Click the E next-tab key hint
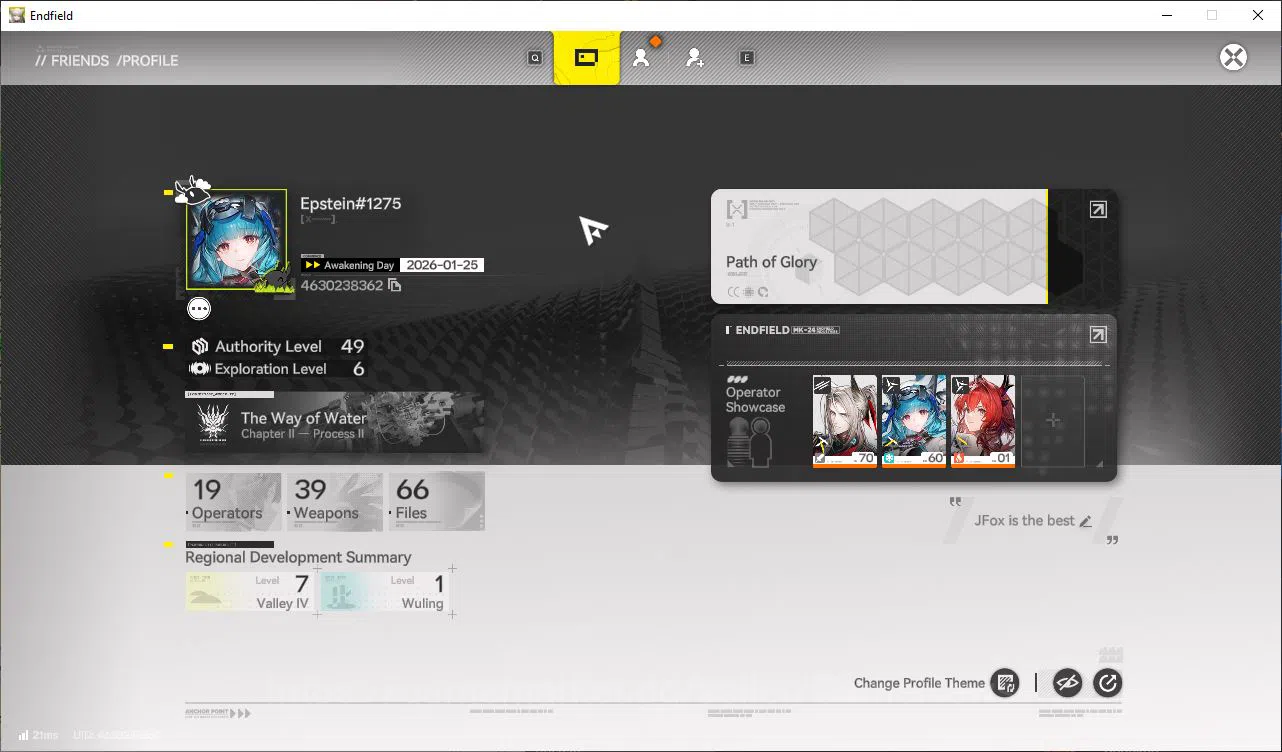1282x752 pixels. click(x=746, y=58)
